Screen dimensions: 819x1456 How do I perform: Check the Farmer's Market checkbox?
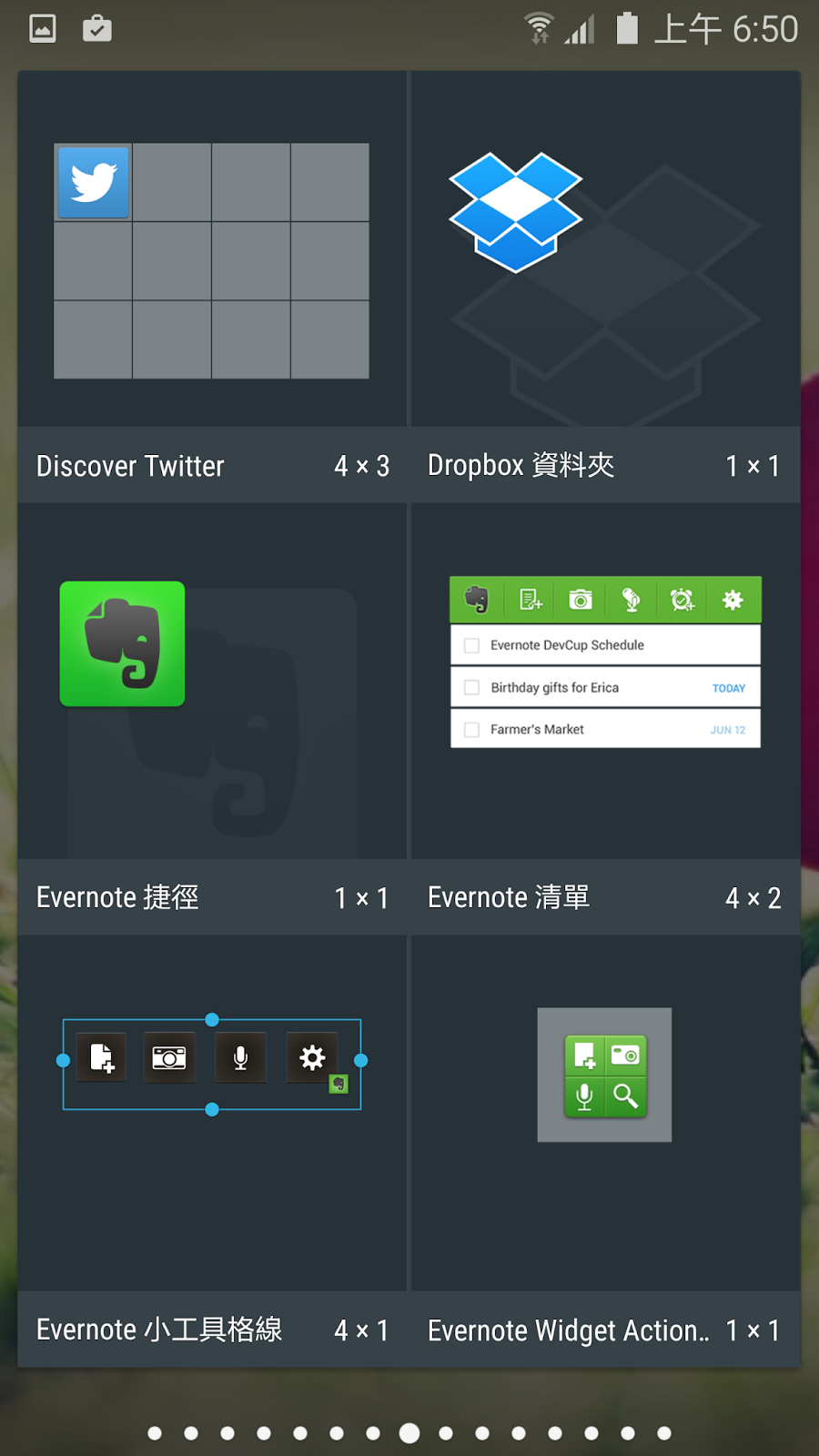click(x=472, y=730)
